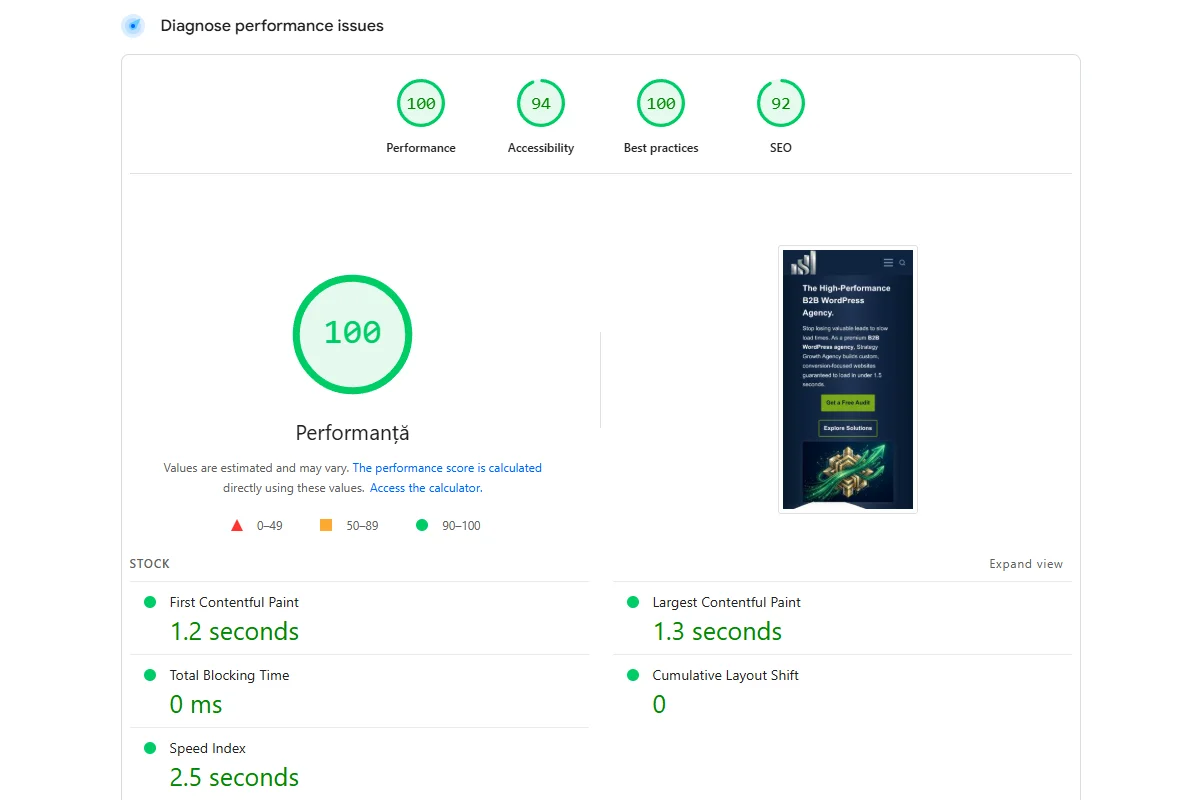The image size is (1200, 800).
Task: Click the 'Performanță' heading text
Action: pyautogui.click(x=352, y=433)
